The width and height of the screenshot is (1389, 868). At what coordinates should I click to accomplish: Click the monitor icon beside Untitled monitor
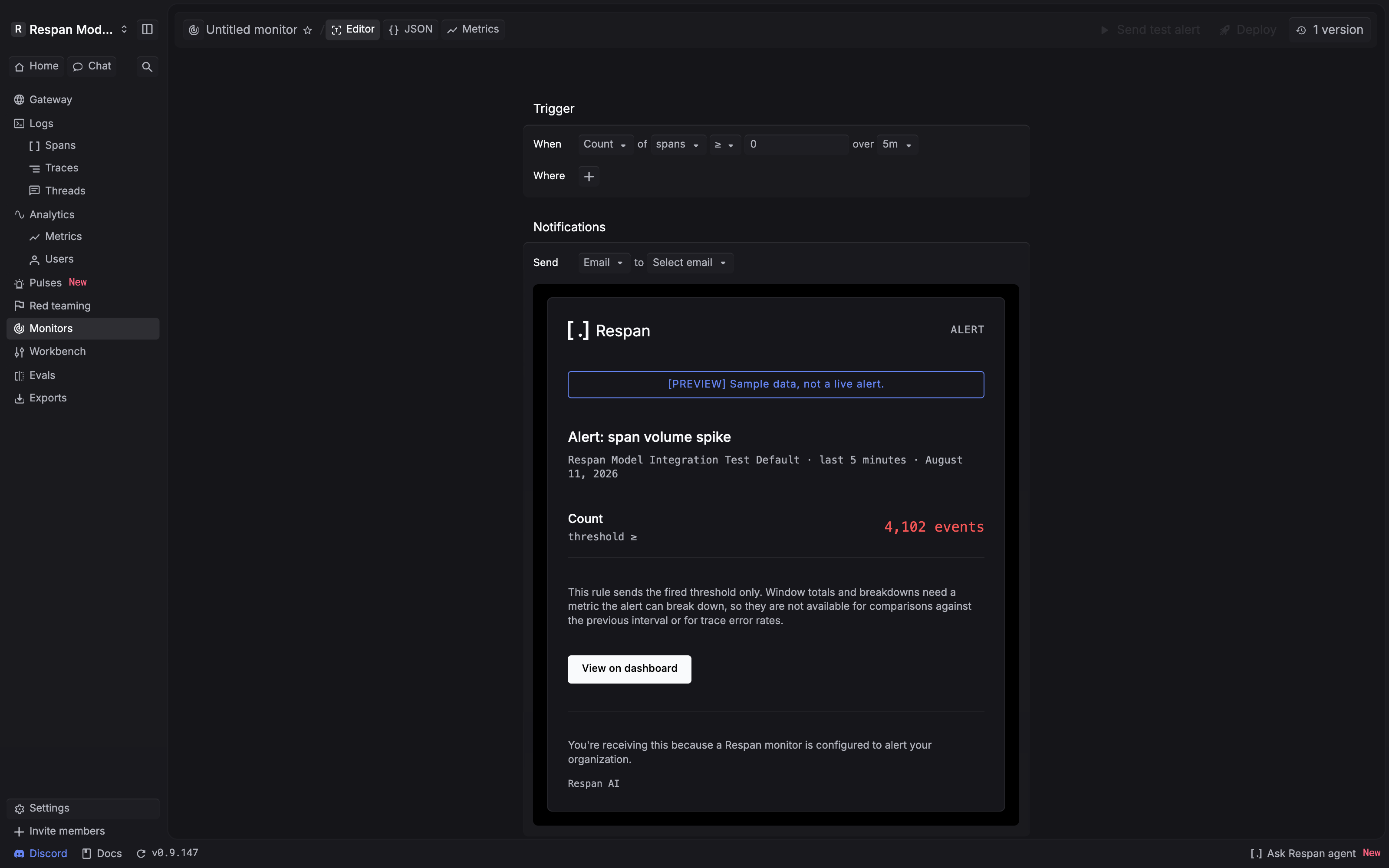194,30
